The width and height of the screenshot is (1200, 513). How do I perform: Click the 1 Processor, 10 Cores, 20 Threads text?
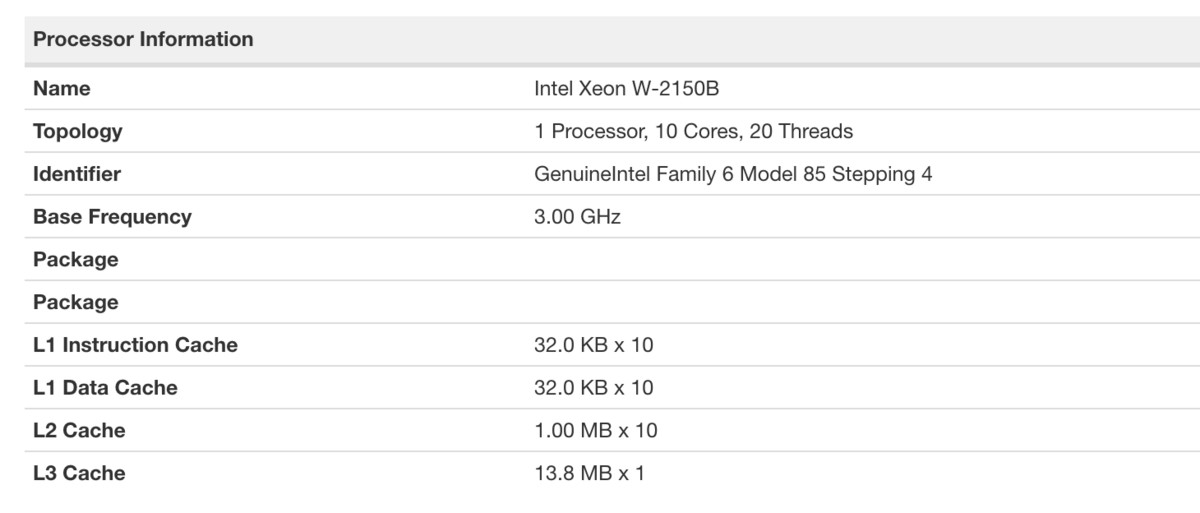694,132
